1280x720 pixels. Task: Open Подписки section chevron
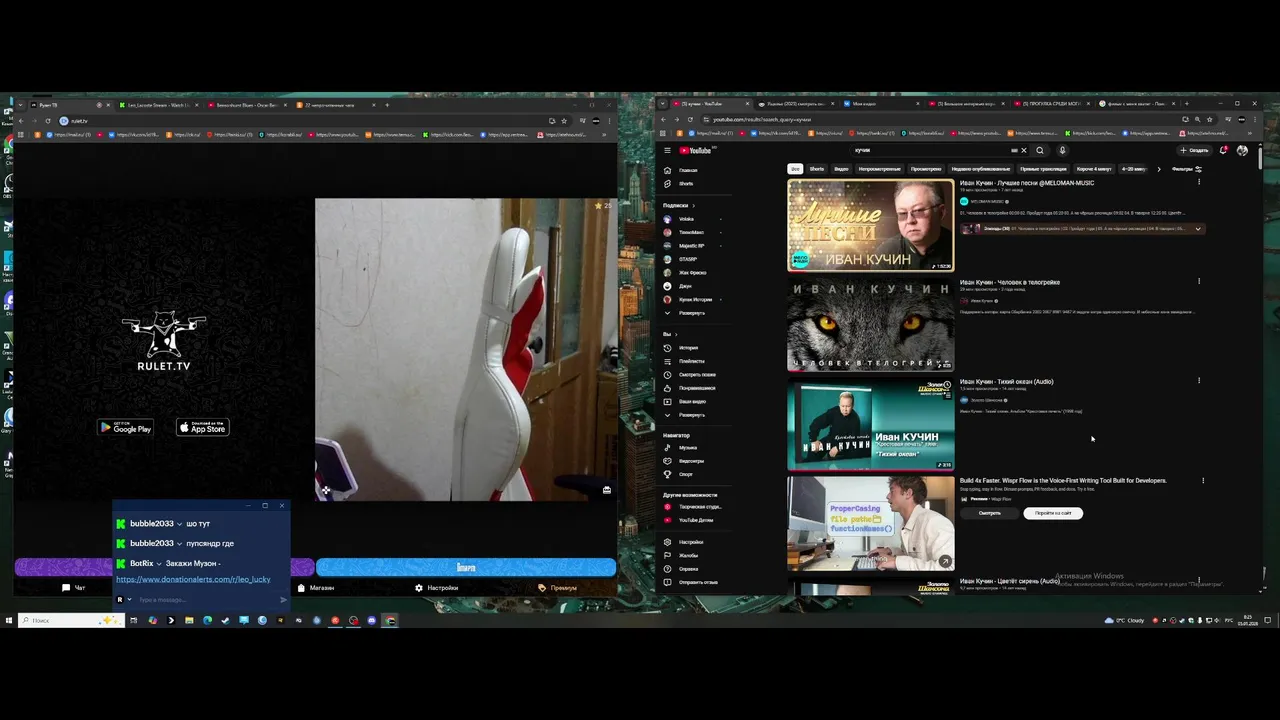(x=693, y=206)
